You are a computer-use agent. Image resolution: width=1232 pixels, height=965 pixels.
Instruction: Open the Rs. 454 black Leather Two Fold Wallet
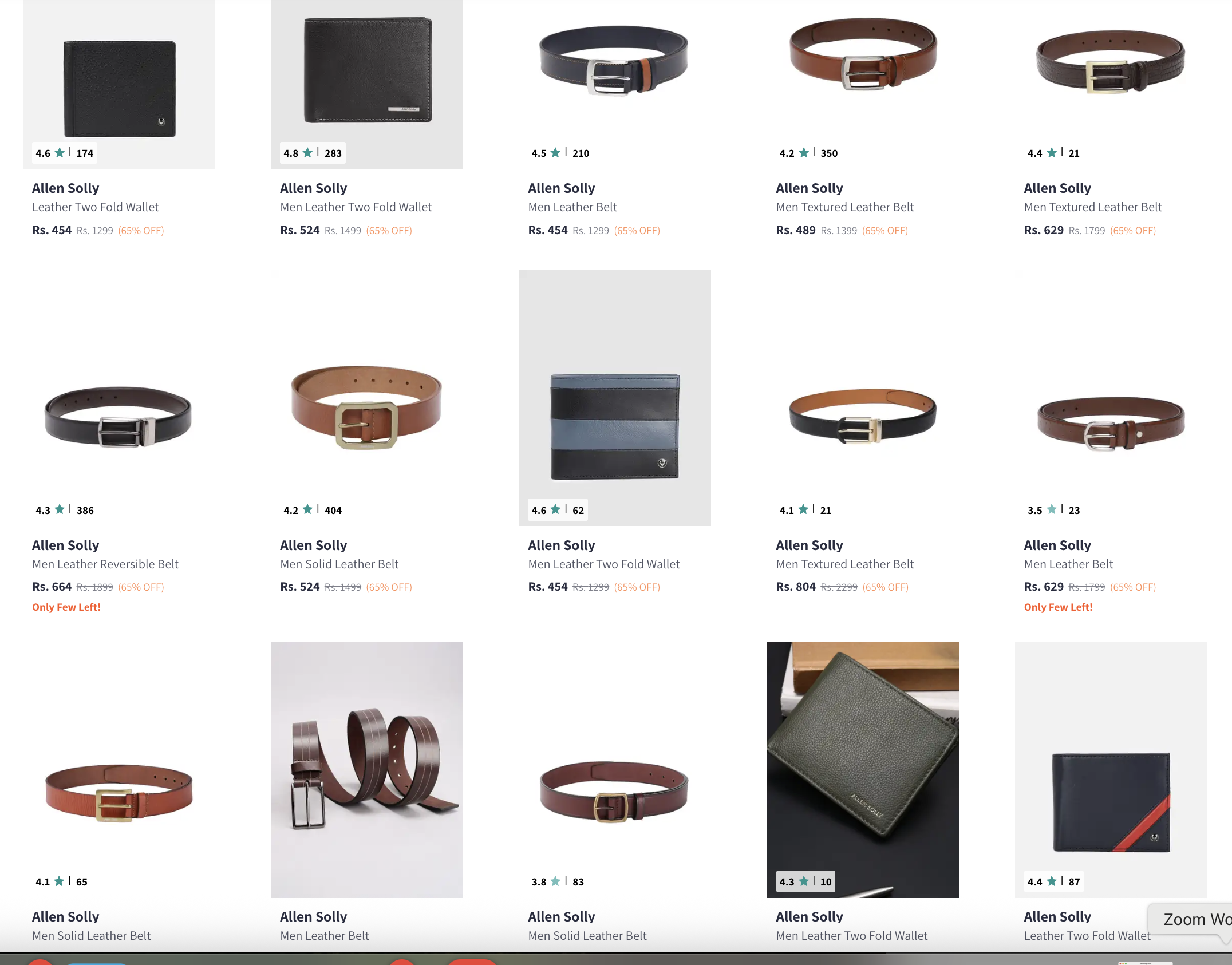pyautogui.click(x=119, y=85)
